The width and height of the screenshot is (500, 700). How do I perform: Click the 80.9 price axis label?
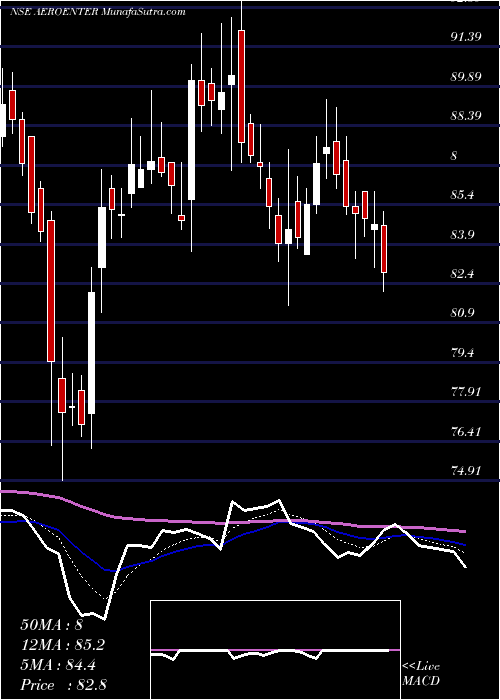[462, 312]
